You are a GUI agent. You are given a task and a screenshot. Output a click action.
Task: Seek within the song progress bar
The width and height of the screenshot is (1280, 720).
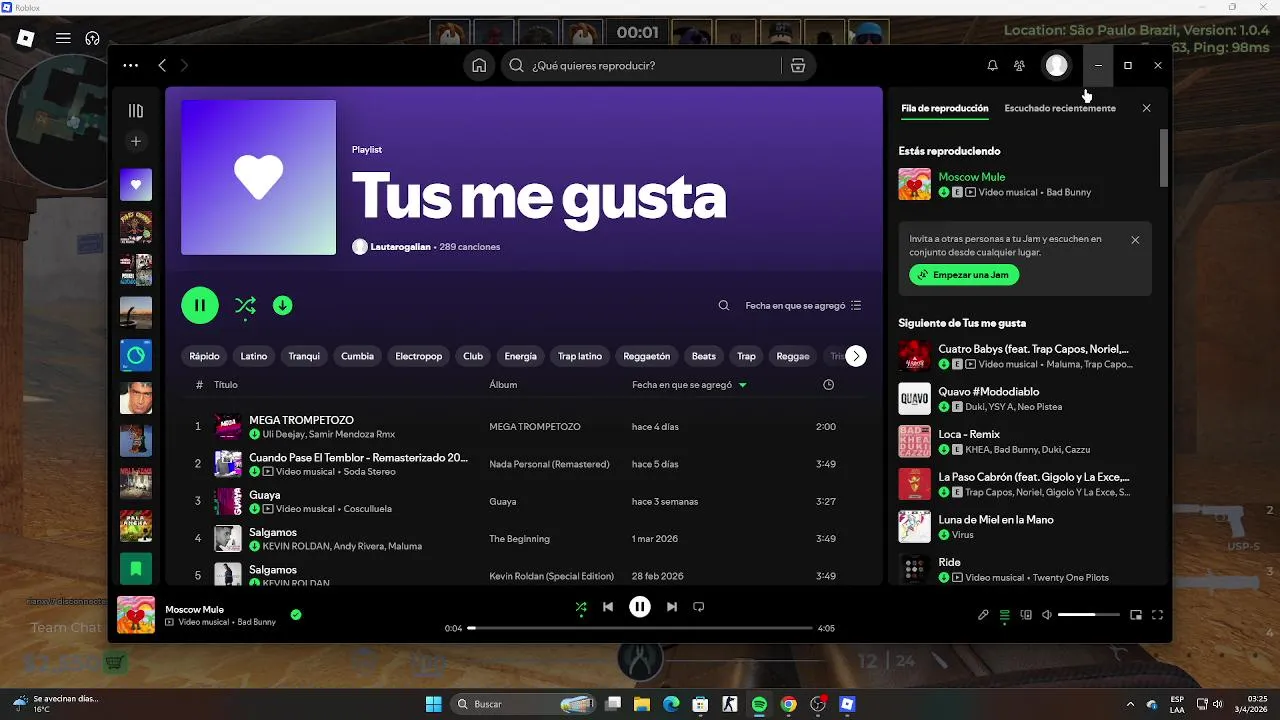coord(640,628)
